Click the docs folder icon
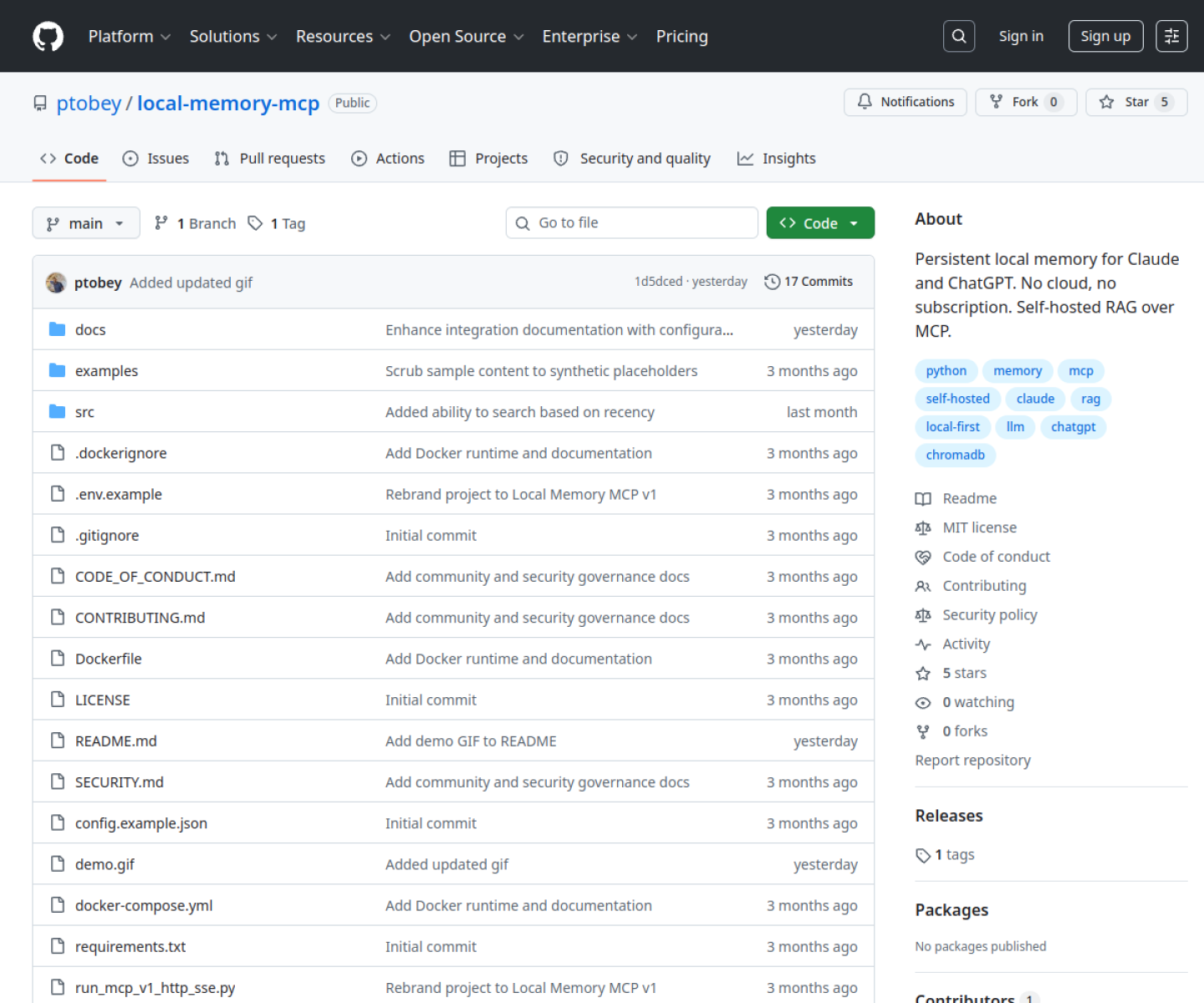Viewport: 1204px width, 1003px height. [57, 329]
